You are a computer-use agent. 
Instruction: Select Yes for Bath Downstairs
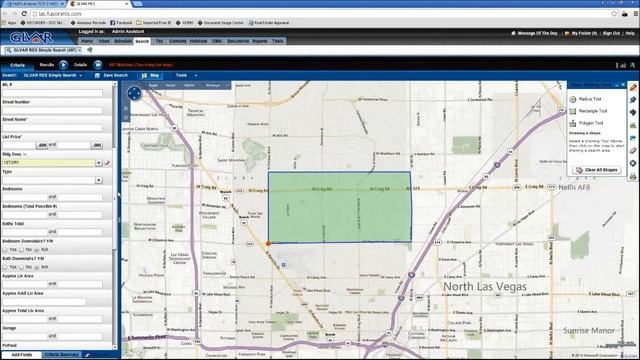tap(5, 267)
